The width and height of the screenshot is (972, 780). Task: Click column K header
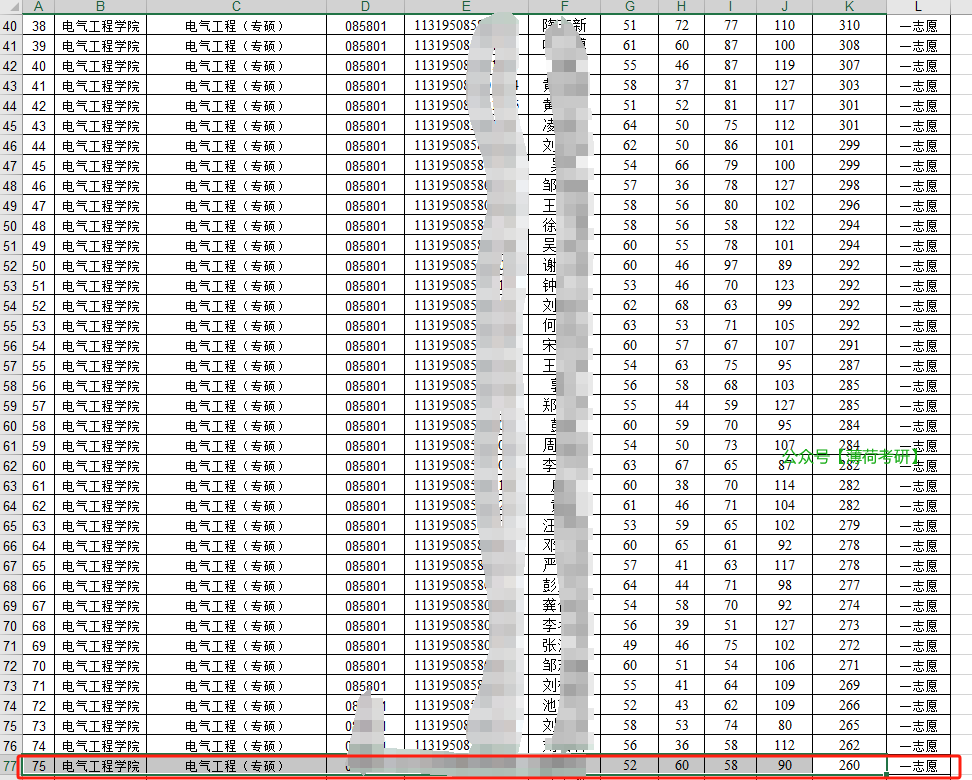(x=849, y=7)
